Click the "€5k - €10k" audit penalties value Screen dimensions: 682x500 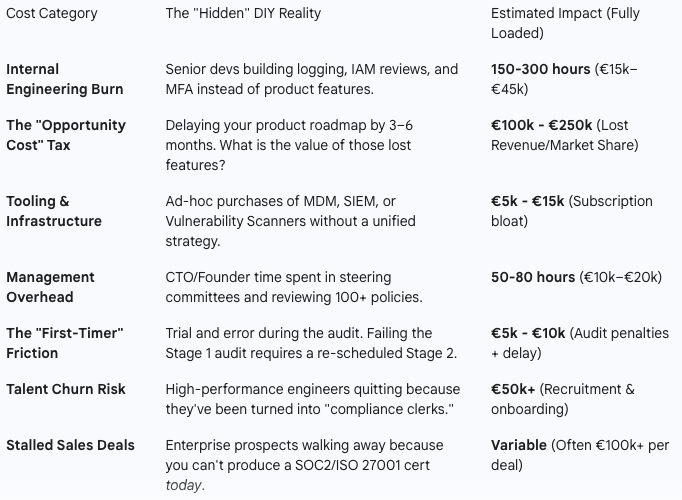point(528,333)
